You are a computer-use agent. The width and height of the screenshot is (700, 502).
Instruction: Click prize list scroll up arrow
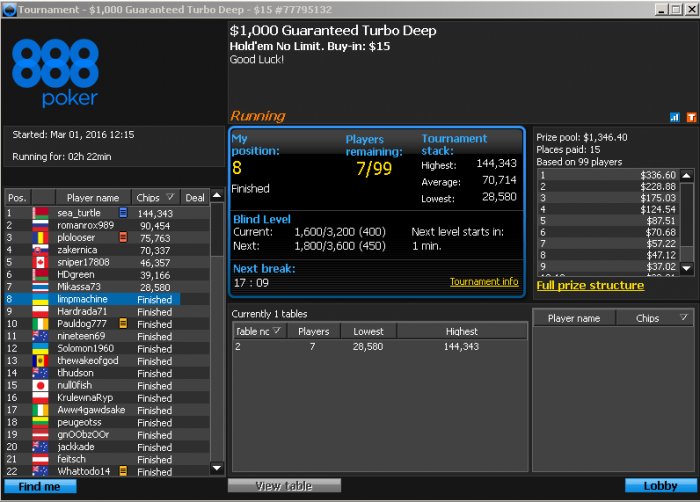tap(687, 175)
